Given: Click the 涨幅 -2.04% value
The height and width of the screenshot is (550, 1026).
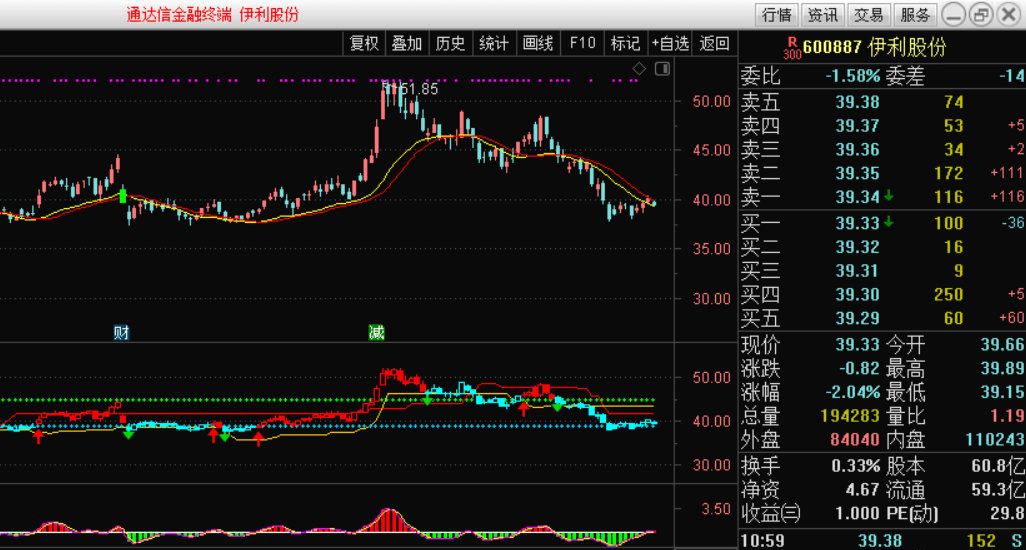Looking at the screenshot, I should (853, 392).
